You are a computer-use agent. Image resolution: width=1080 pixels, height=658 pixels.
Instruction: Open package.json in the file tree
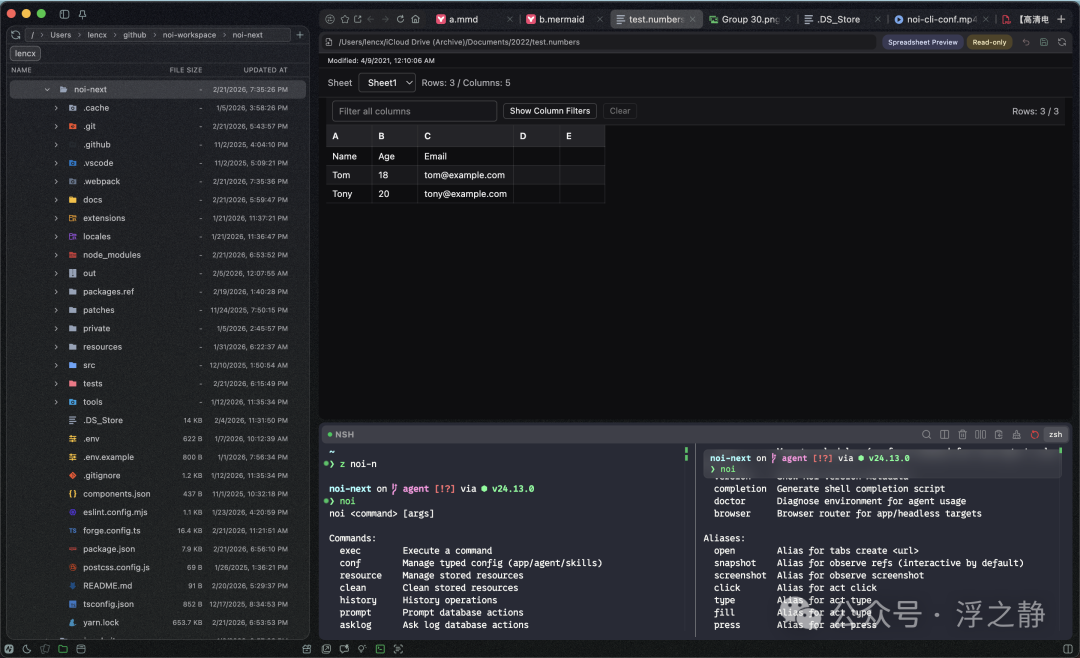109,549
